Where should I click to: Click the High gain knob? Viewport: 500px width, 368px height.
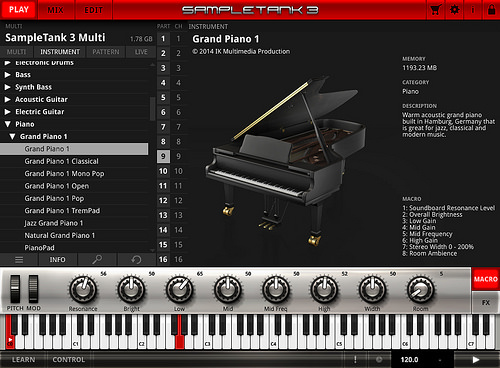click(x=324, y=289)
